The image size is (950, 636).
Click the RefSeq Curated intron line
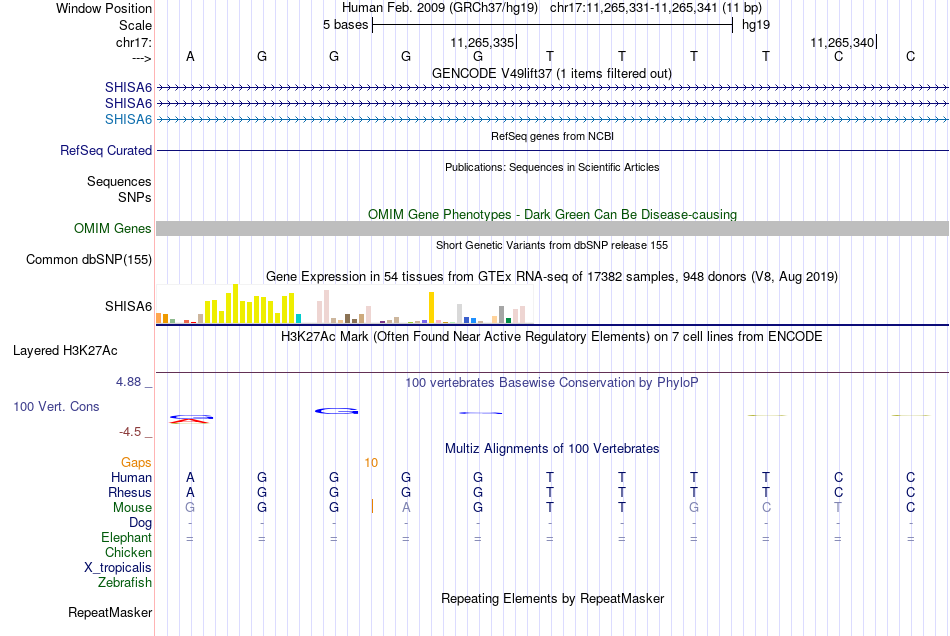(x=552, y=150)
